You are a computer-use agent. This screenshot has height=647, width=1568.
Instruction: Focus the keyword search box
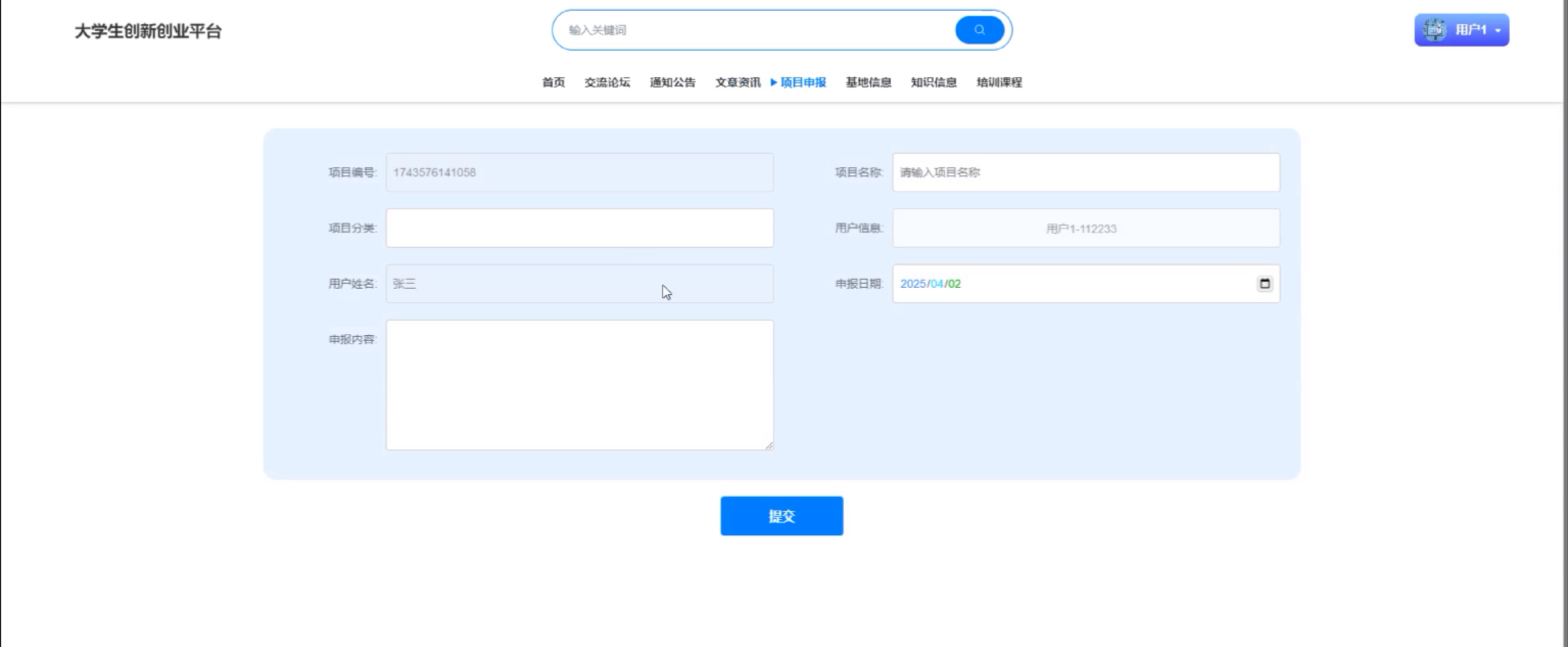point(755,30)
